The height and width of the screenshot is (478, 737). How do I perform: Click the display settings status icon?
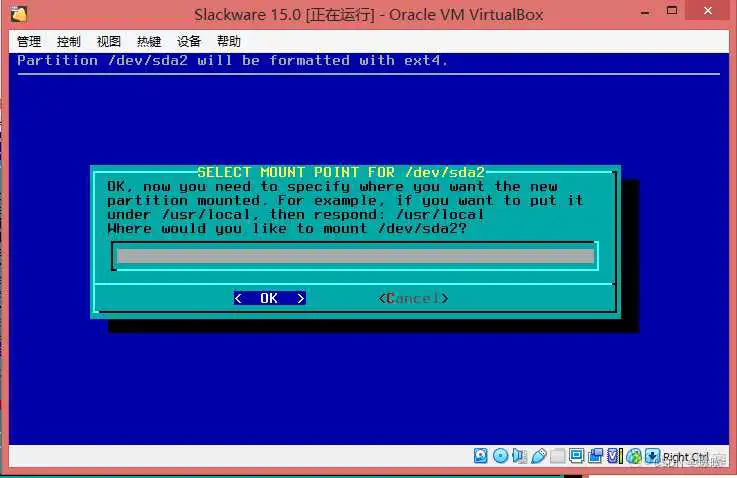(x=576, y=457)
